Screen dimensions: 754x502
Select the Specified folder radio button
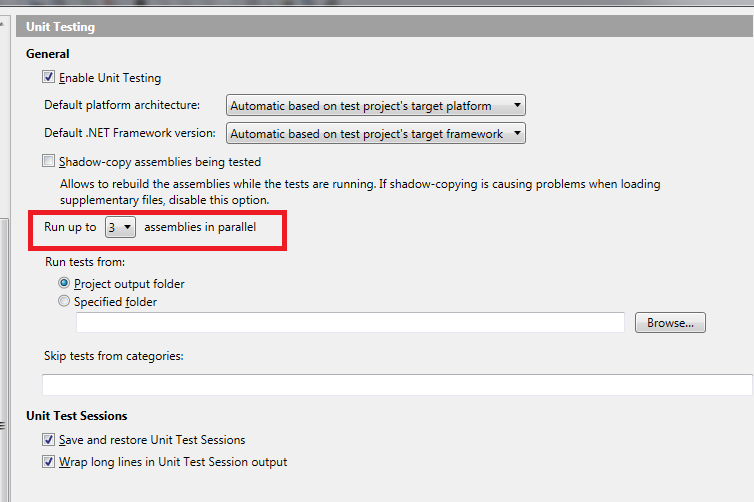point(63,301)
